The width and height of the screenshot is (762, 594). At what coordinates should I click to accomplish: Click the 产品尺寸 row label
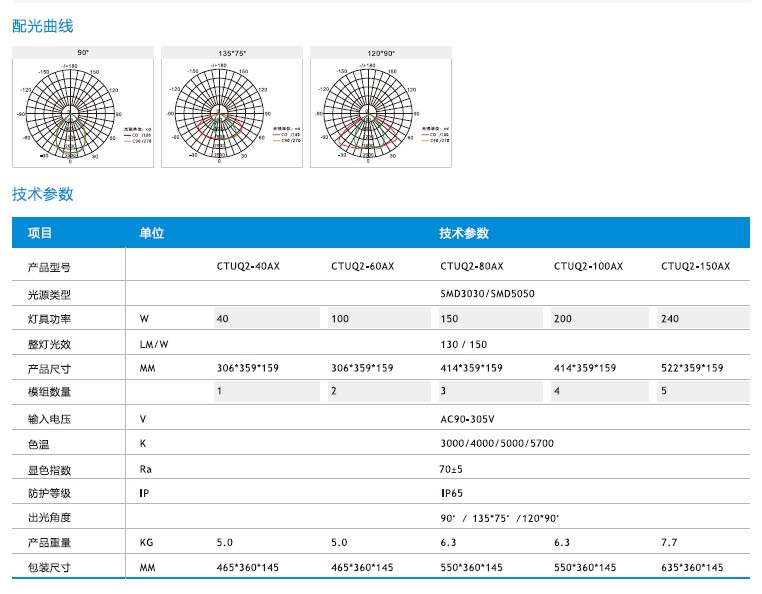point(49,369)
